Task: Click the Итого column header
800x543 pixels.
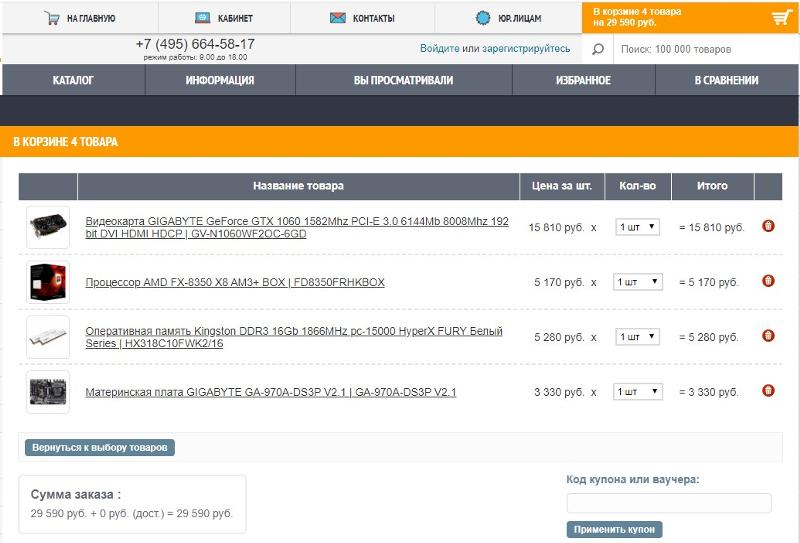Action: (x=713, y=186)
